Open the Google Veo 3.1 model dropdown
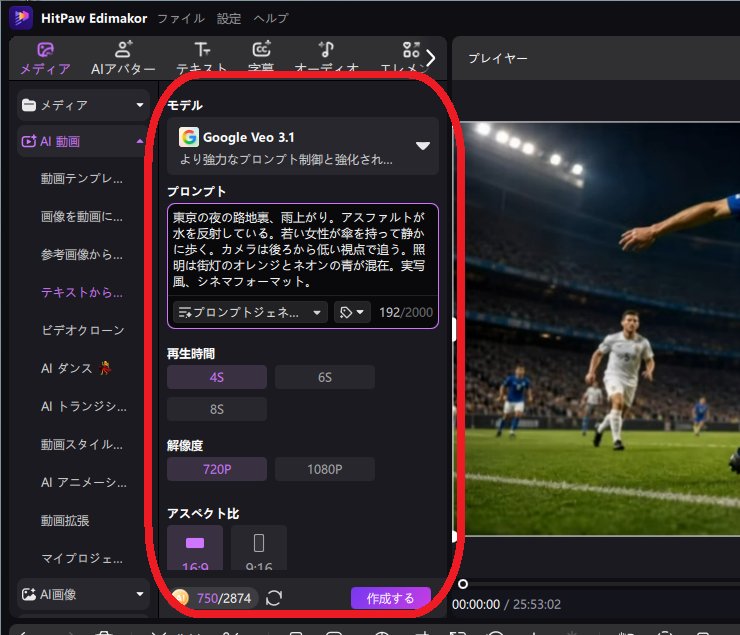Image resolution: width=740 pixels, height=635 pixels. [x=303, y=146]
